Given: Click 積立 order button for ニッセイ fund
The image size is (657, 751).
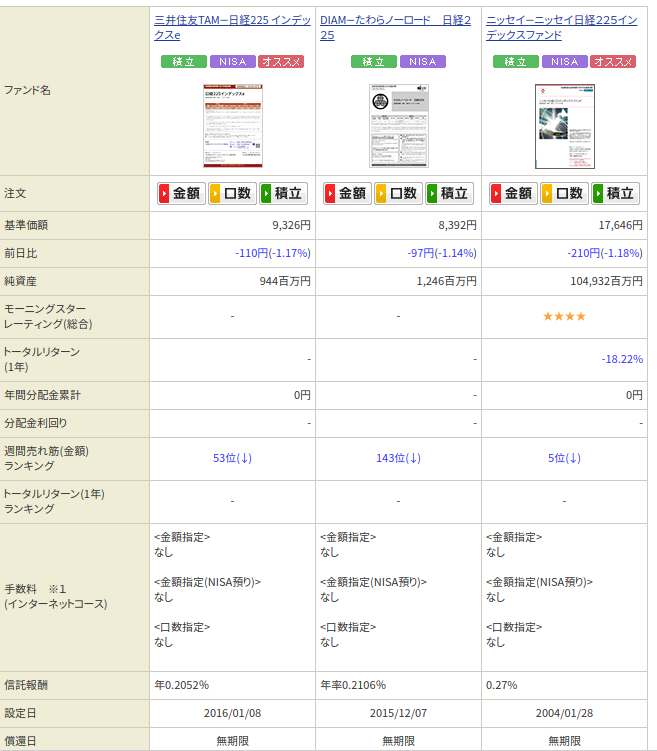Looking at the screenshot, I should tap(615, 194).
